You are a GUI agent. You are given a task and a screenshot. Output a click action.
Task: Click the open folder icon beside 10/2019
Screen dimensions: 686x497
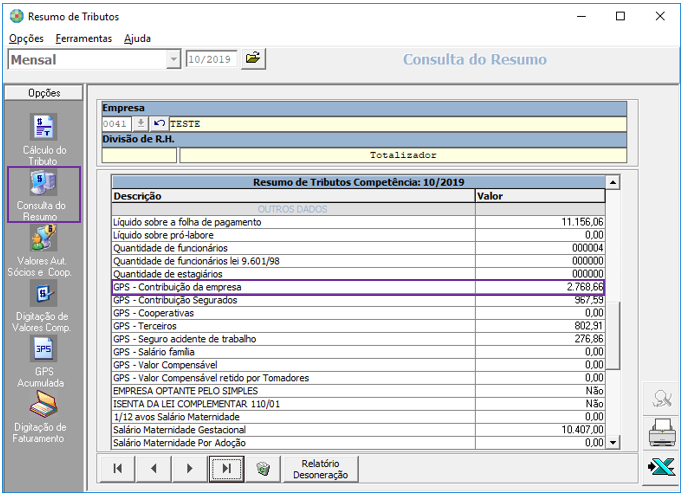253,59
